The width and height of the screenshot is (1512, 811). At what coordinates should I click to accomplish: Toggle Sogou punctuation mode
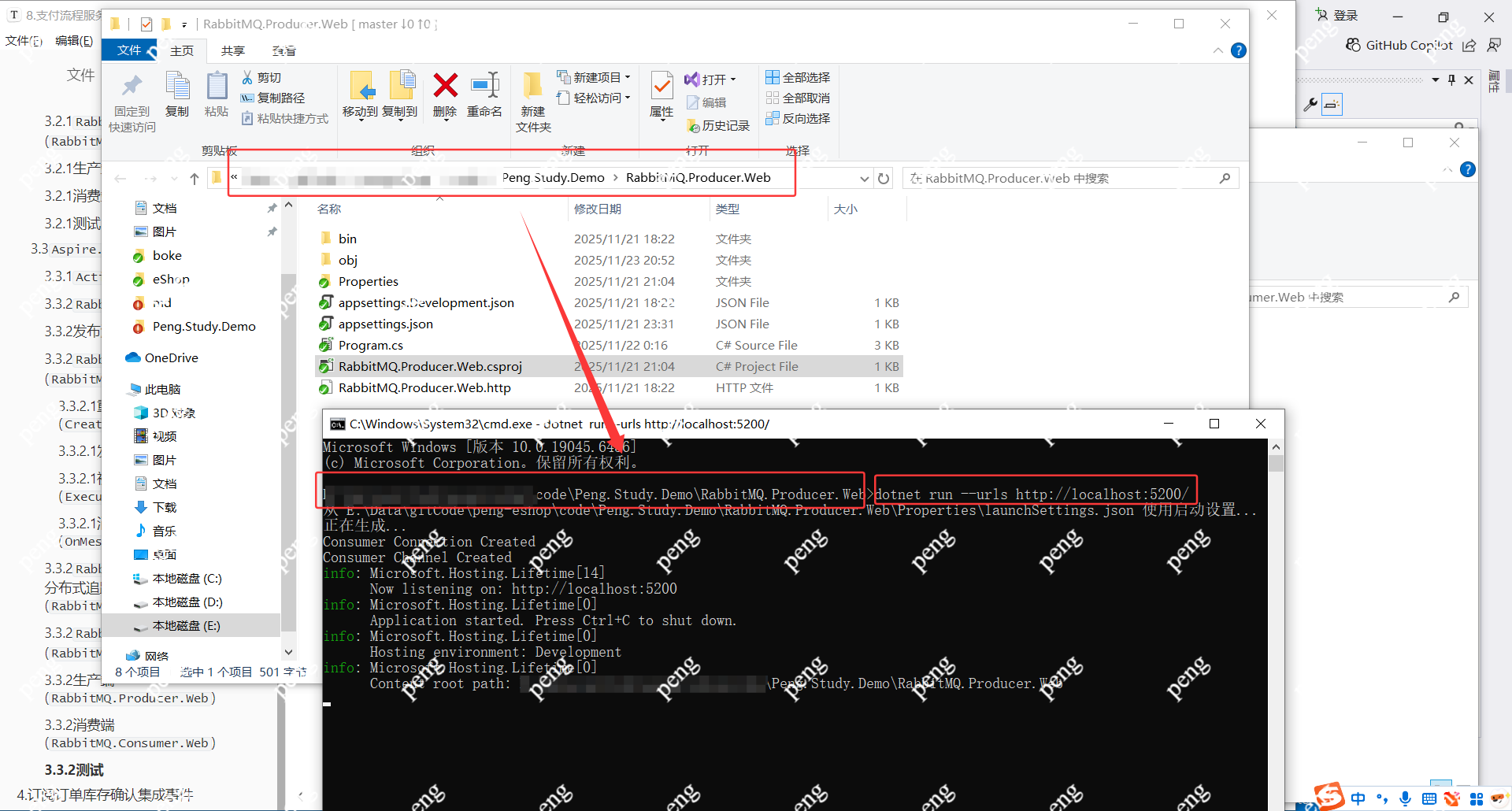[x=1382, y=798]
